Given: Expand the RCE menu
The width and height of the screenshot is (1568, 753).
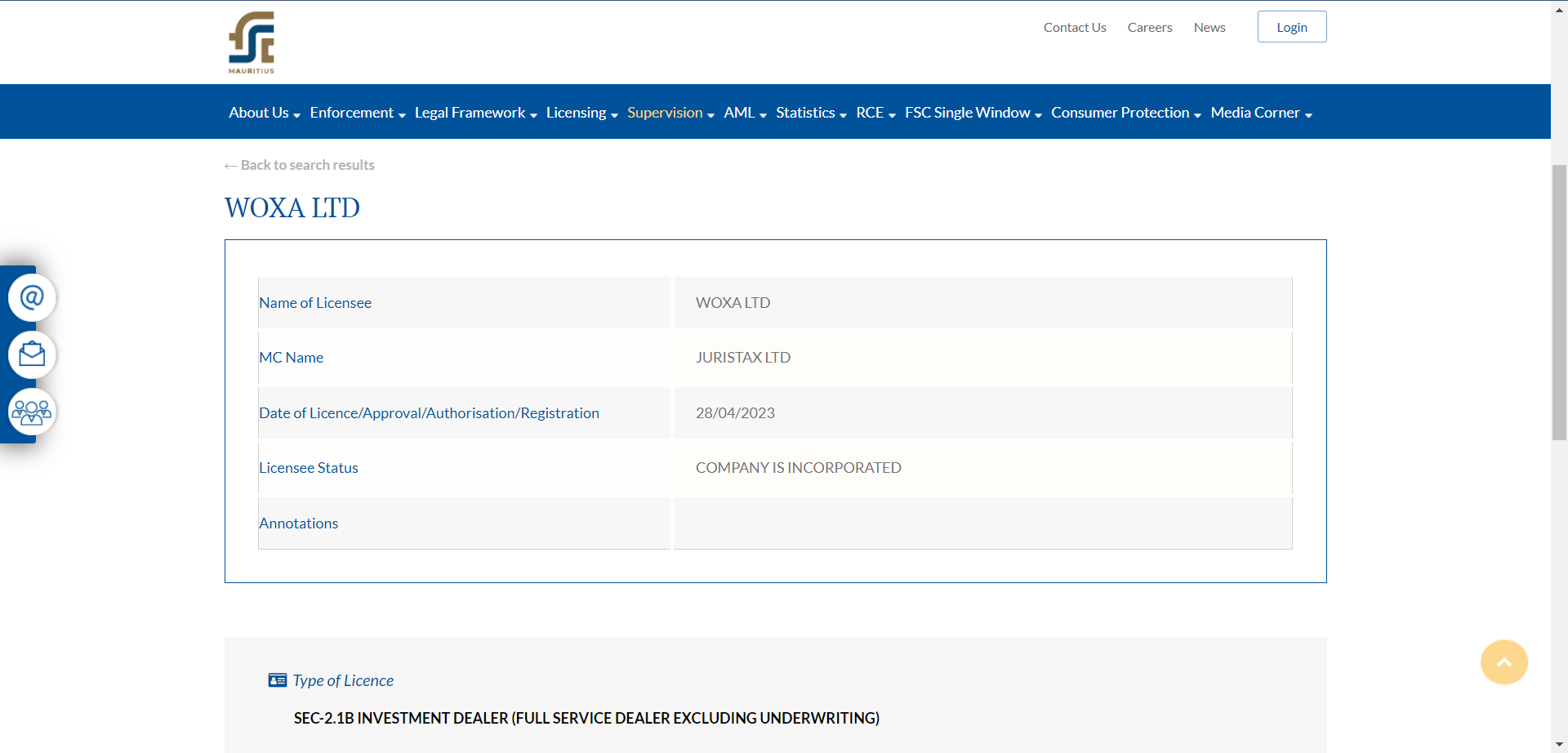Looking at the screenshot, I should pyautogui.click(x=875, y=113).
